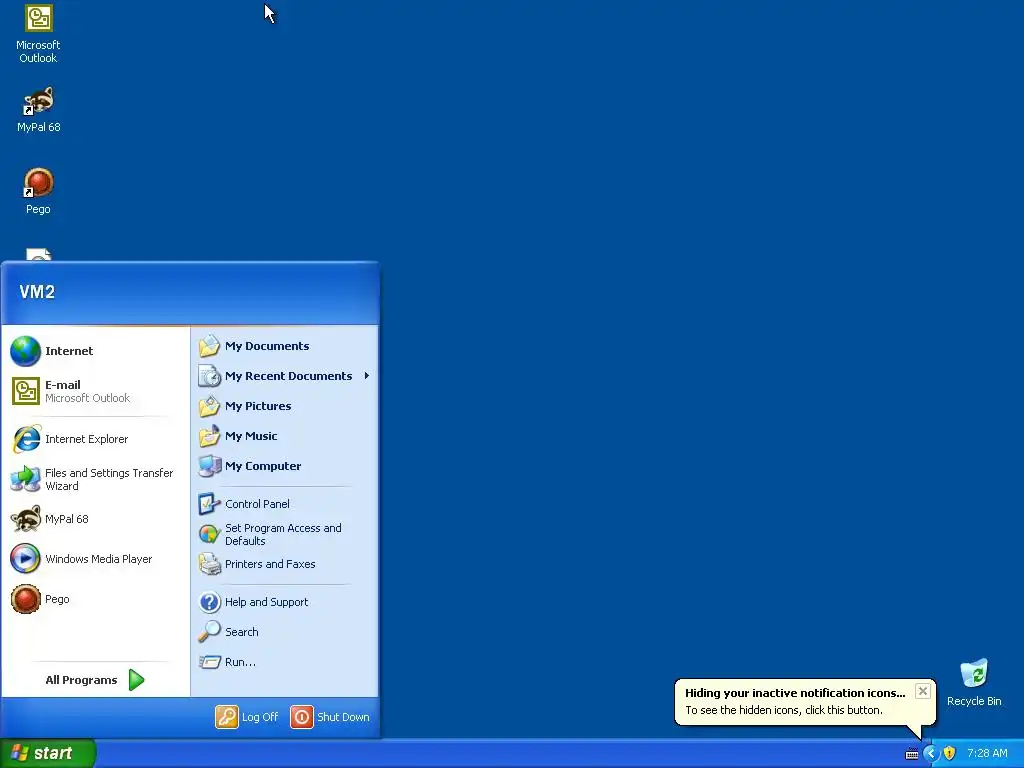This screenshot has height=768, width=1024.
Task: Close the notification icons balloon tip
Action: [922, 691]
